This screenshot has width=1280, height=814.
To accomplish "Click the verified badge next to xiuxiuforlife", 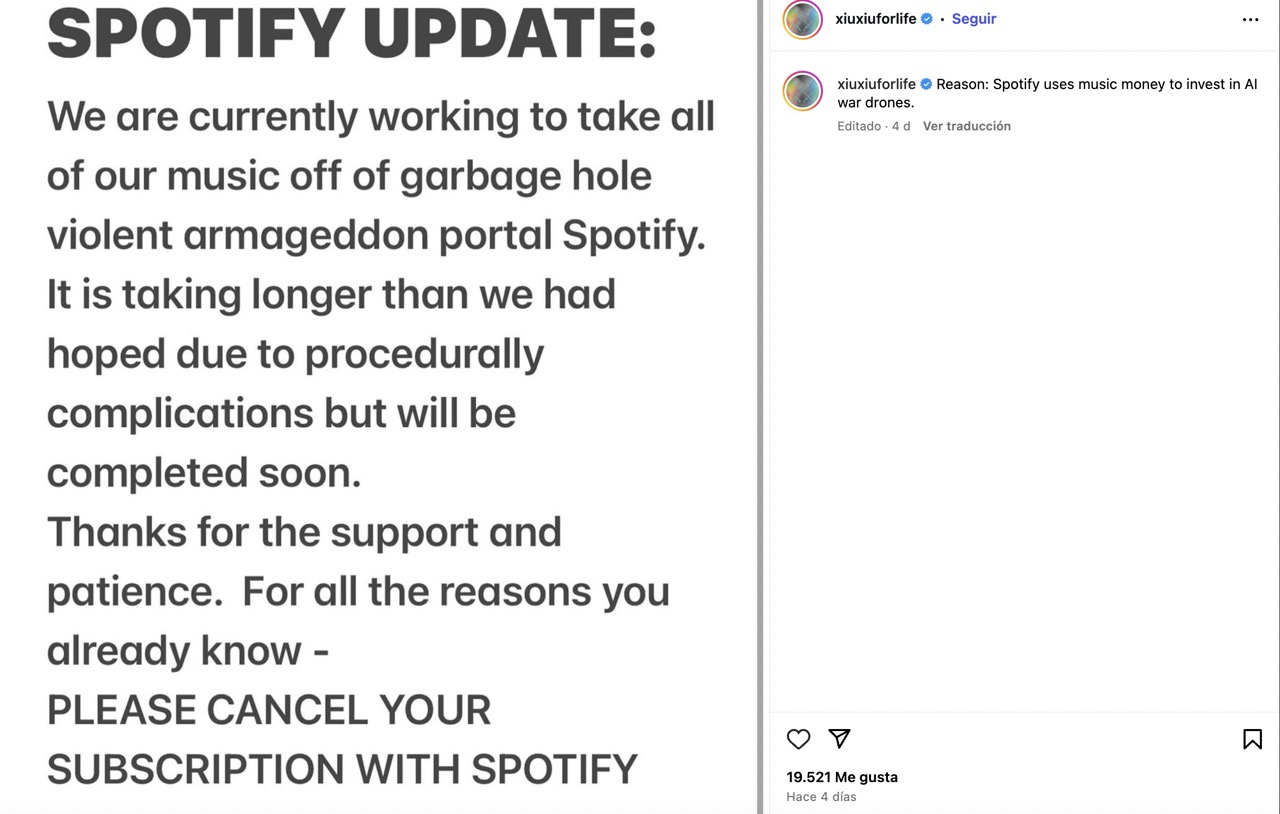I will coord(925,18).
